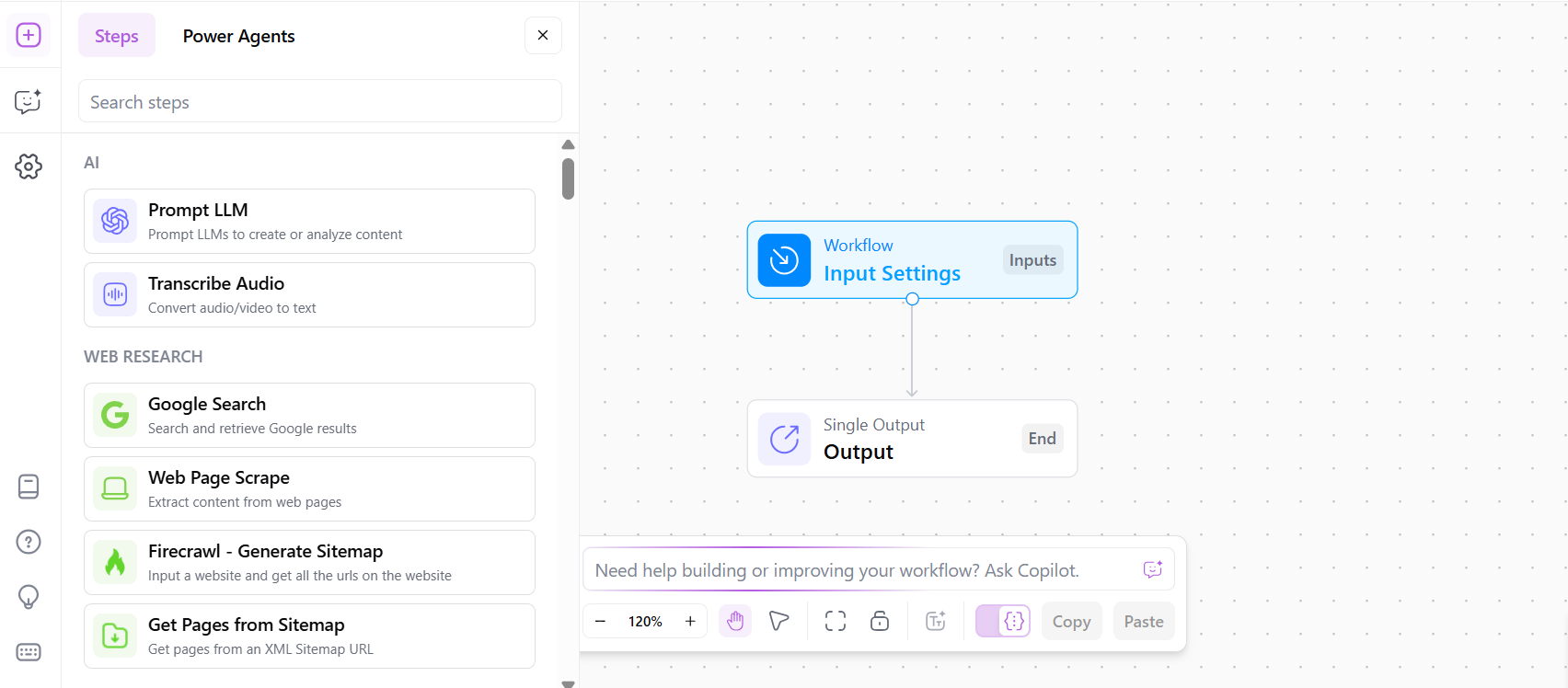
Task: Click the Transcribe Audio waveform icon
Action: click(x=115, y=294)
